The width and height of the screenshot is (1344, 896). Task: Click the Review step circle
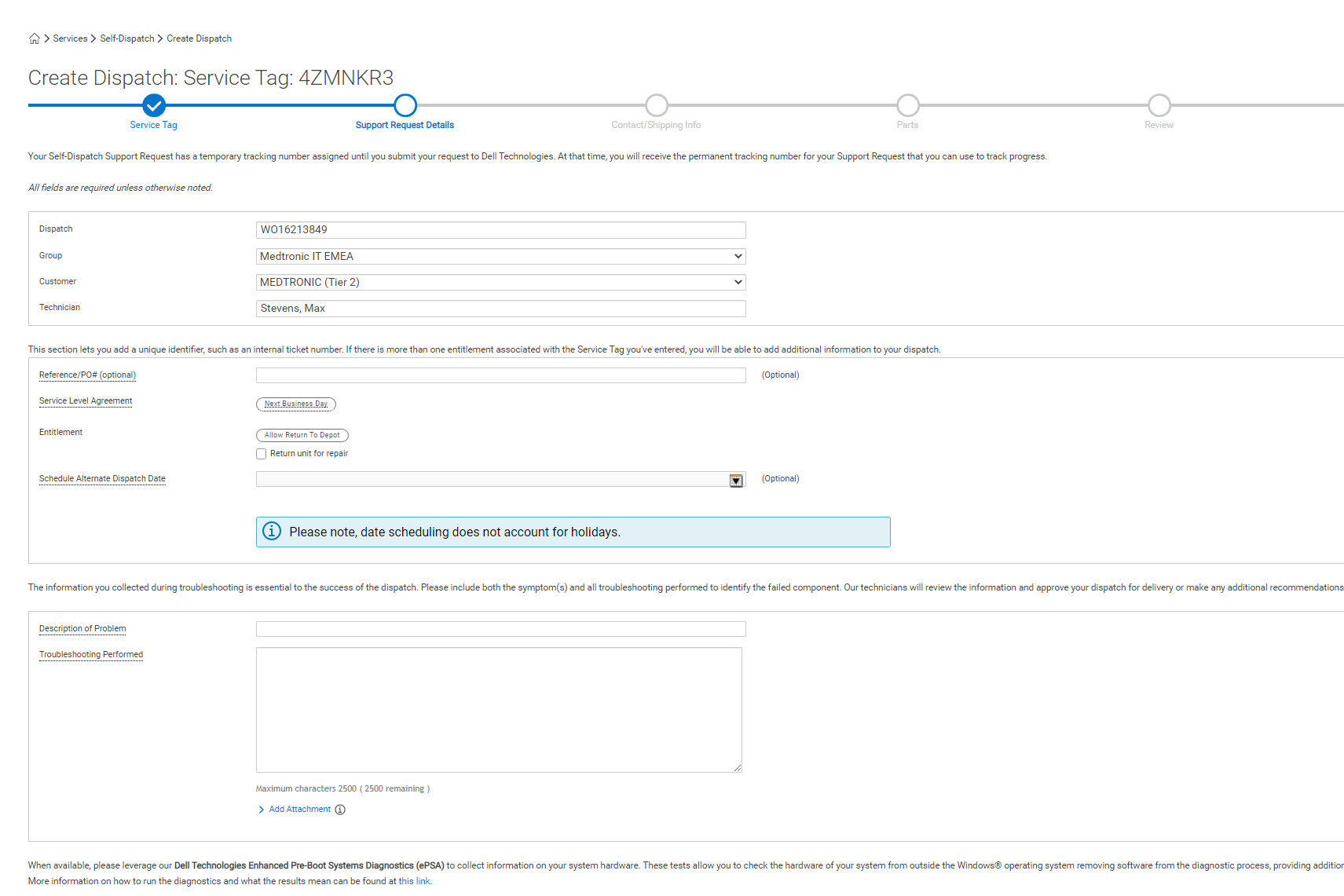click(1159, 105)
